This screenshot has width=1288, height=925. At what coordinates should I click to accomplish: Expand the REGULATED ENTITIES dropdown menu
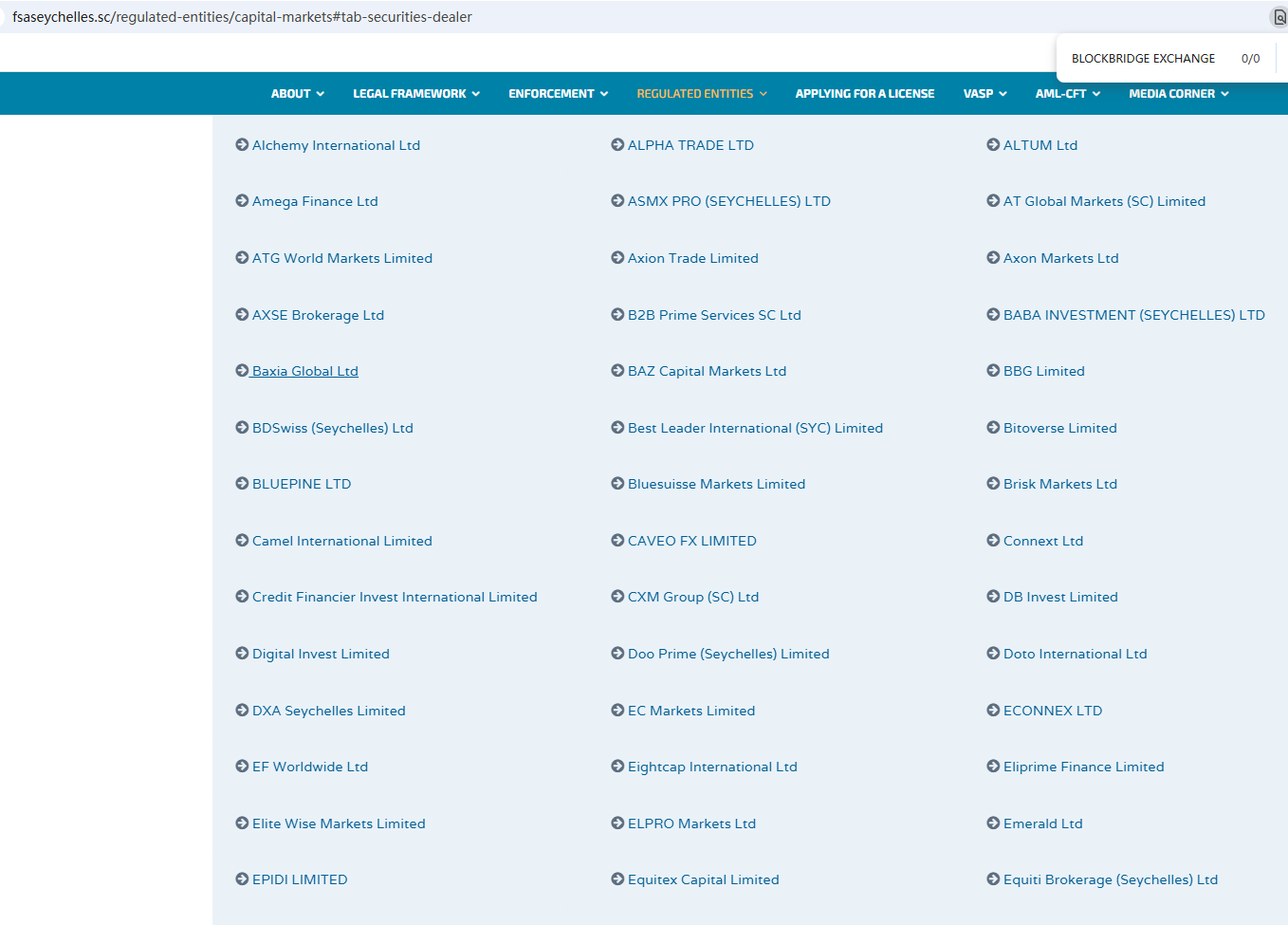(702, 94)
